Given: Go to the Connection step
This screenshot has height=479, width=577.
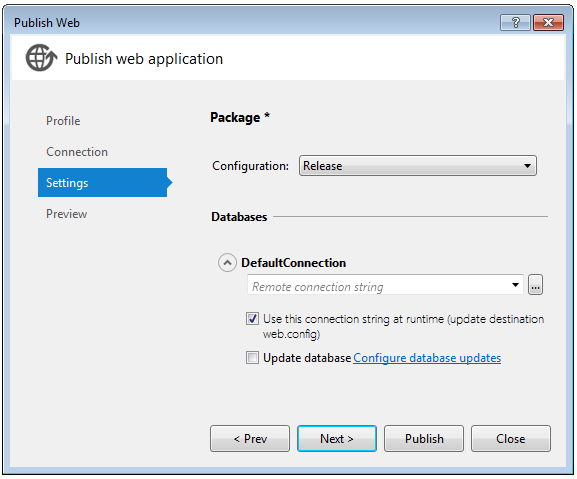Looking at the screenshot, I should click(x=77, y=152).
